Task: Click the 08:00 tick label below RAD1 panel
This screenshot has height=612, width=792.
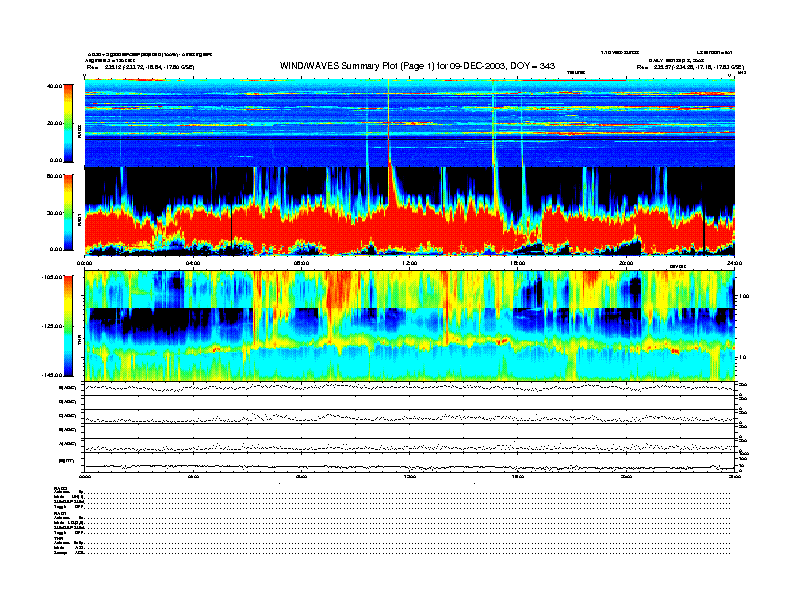Action: 301,263
